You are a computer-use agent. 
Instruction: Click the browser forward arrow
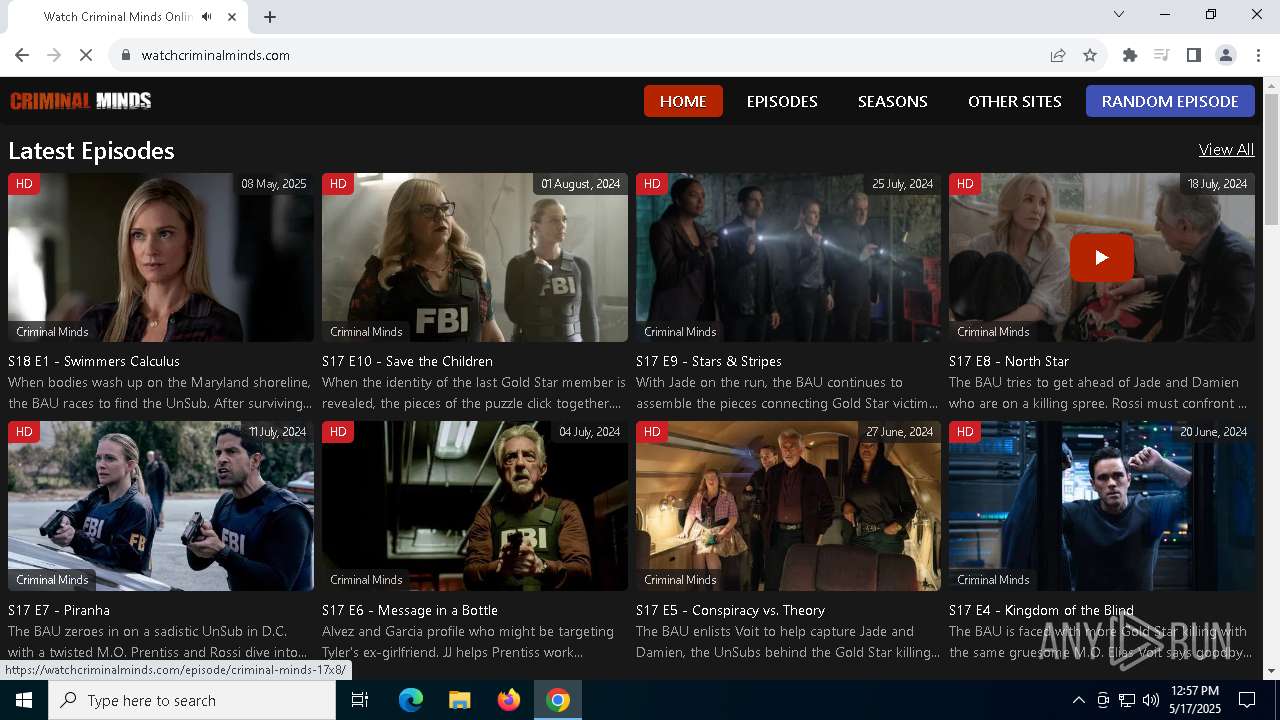click(x=54, y=55)
